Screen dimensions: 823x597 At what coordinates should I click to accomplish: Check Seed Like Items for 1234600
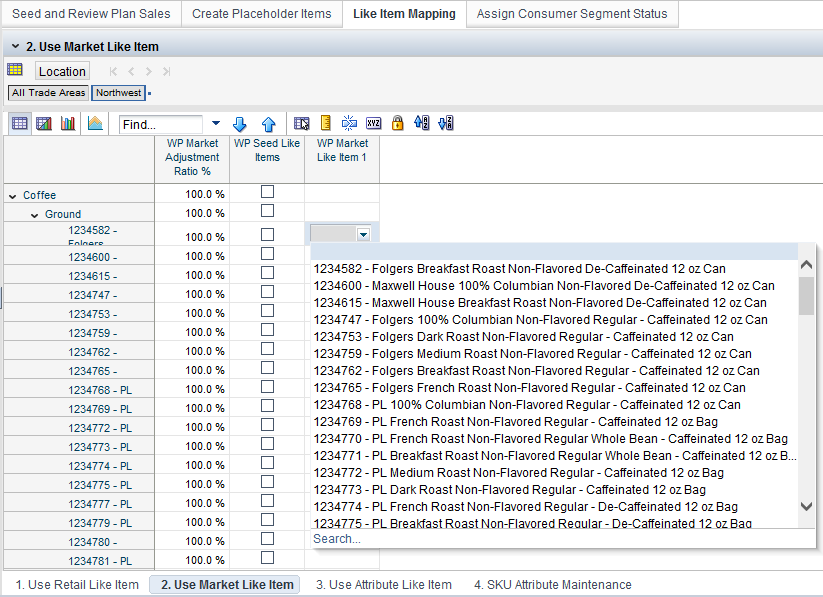click(268, 254)
